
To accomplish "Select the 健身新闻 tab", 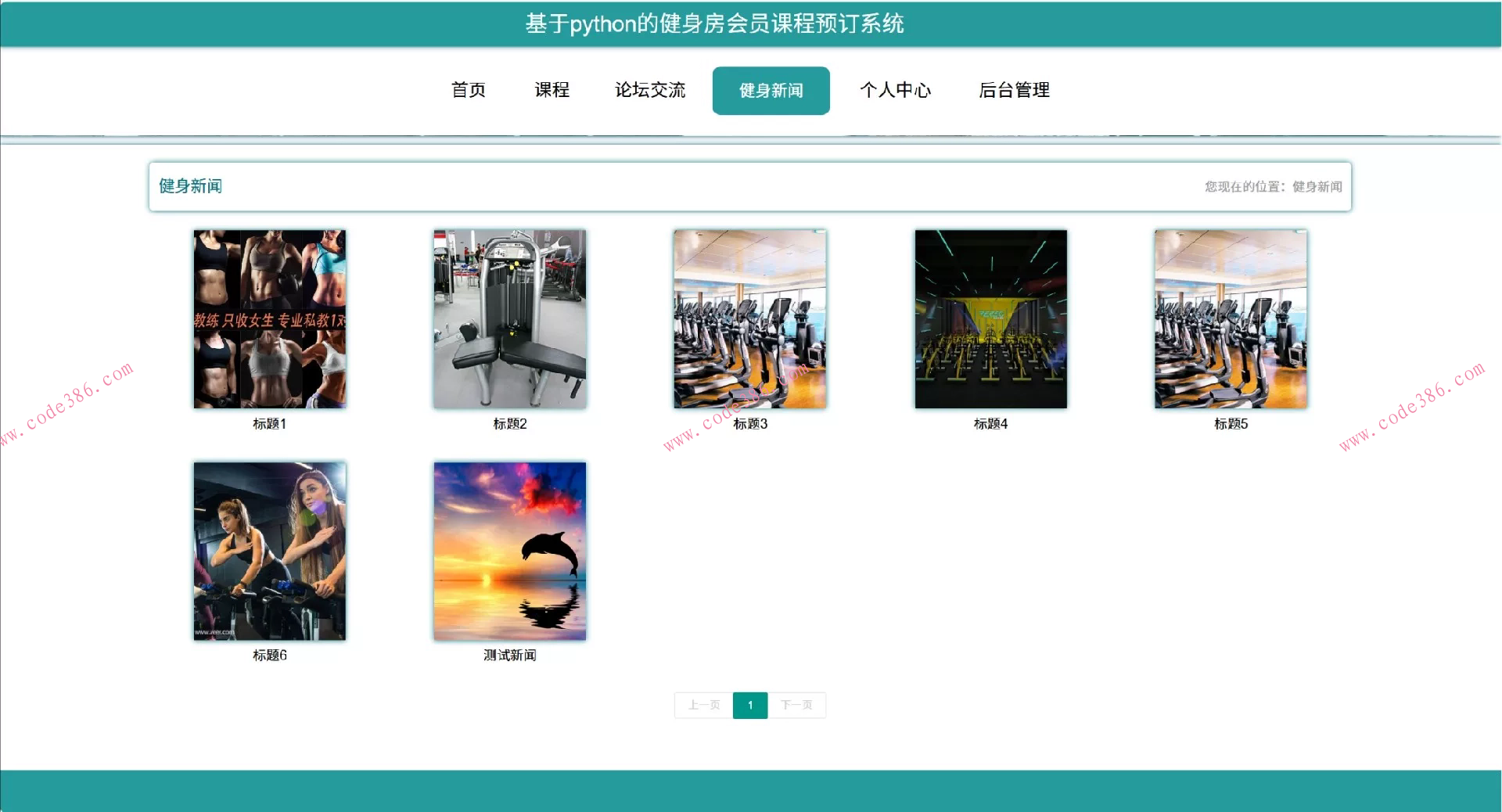I will tap(770, 91).
